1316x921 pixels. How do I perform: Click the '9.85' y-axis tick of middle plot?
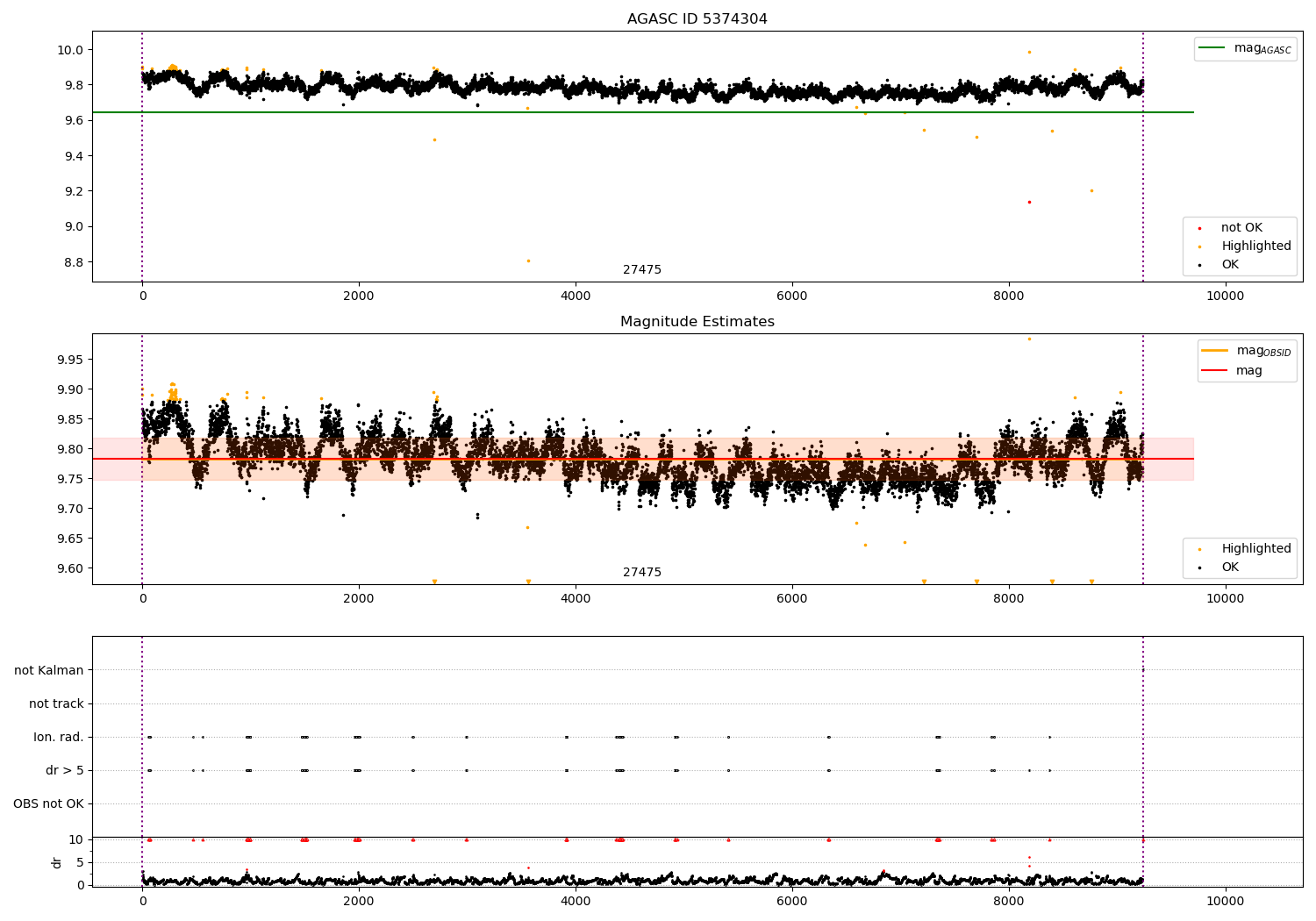(x=70, y=419)
